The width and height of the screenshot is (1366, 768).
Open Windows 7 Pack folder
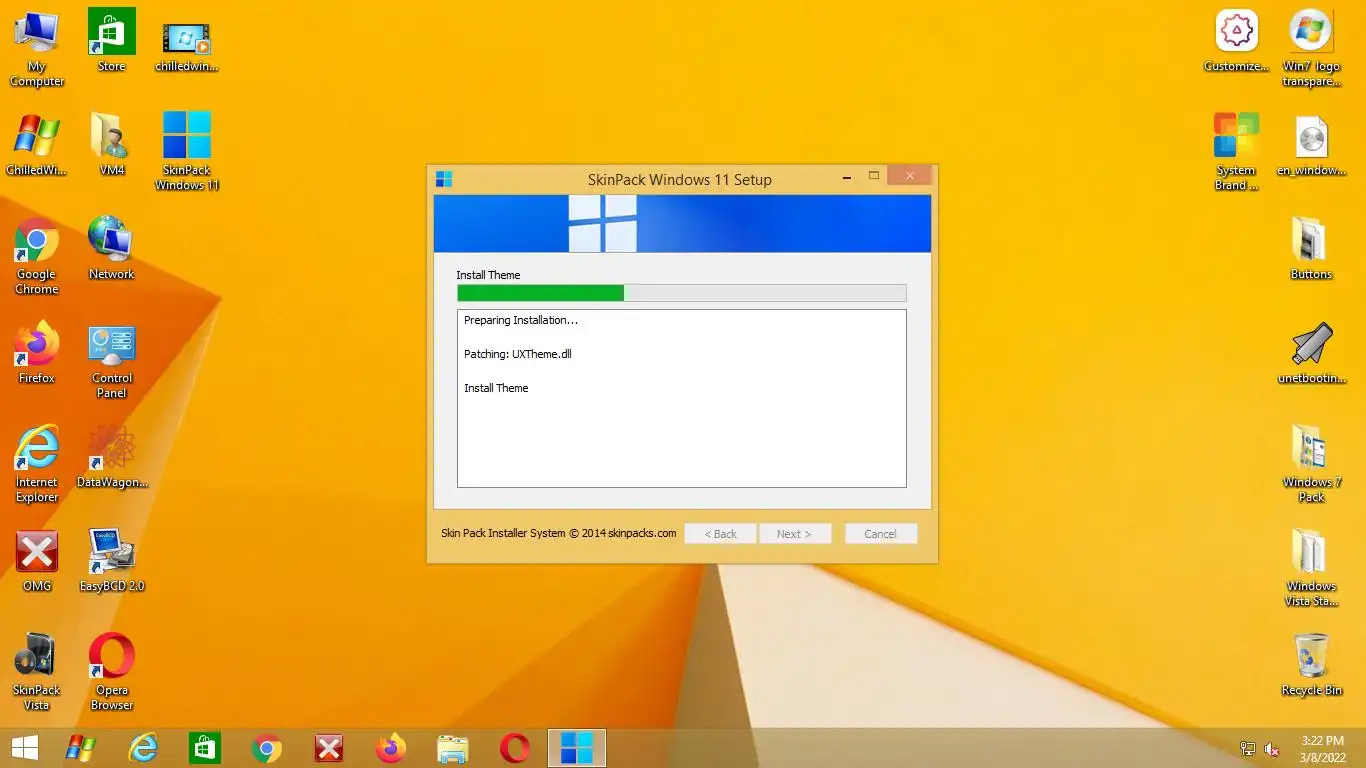1311,464
